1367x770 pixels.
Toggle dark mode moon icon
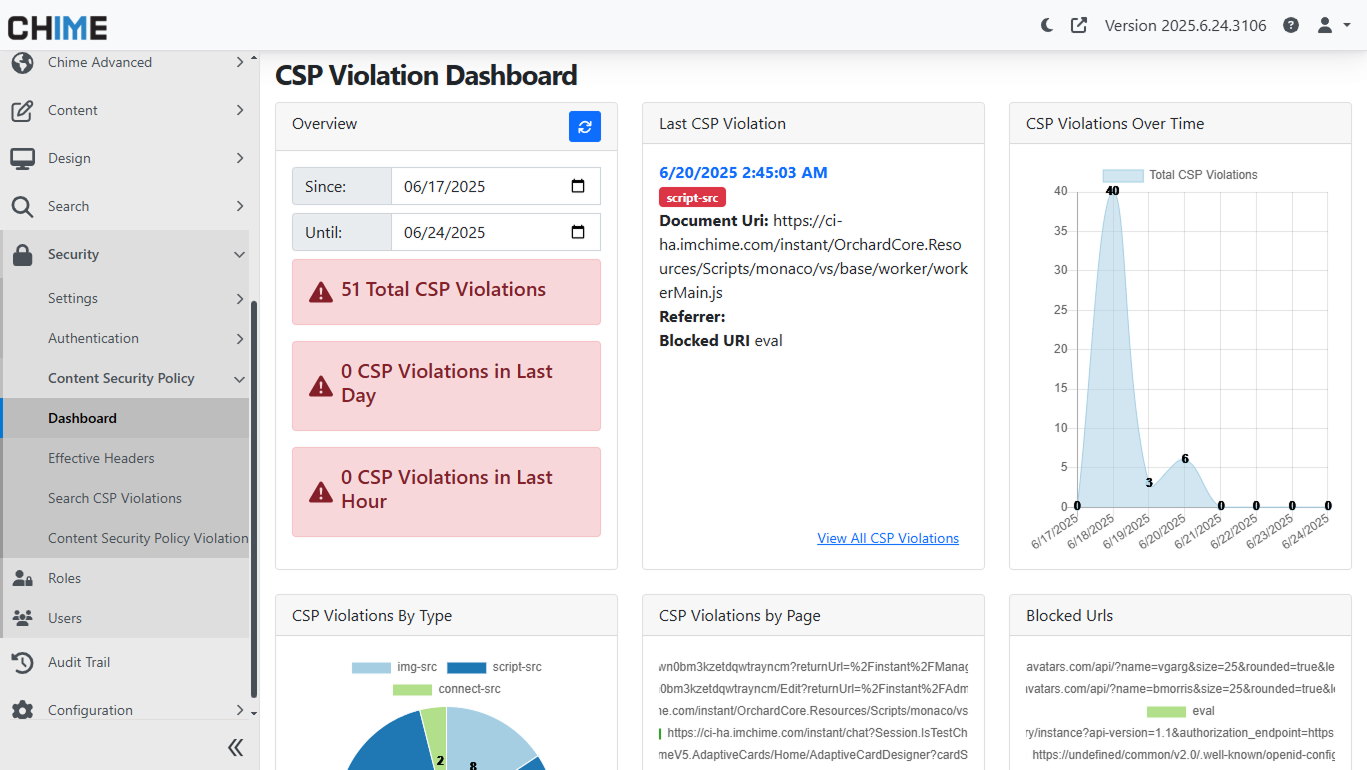1047,25
